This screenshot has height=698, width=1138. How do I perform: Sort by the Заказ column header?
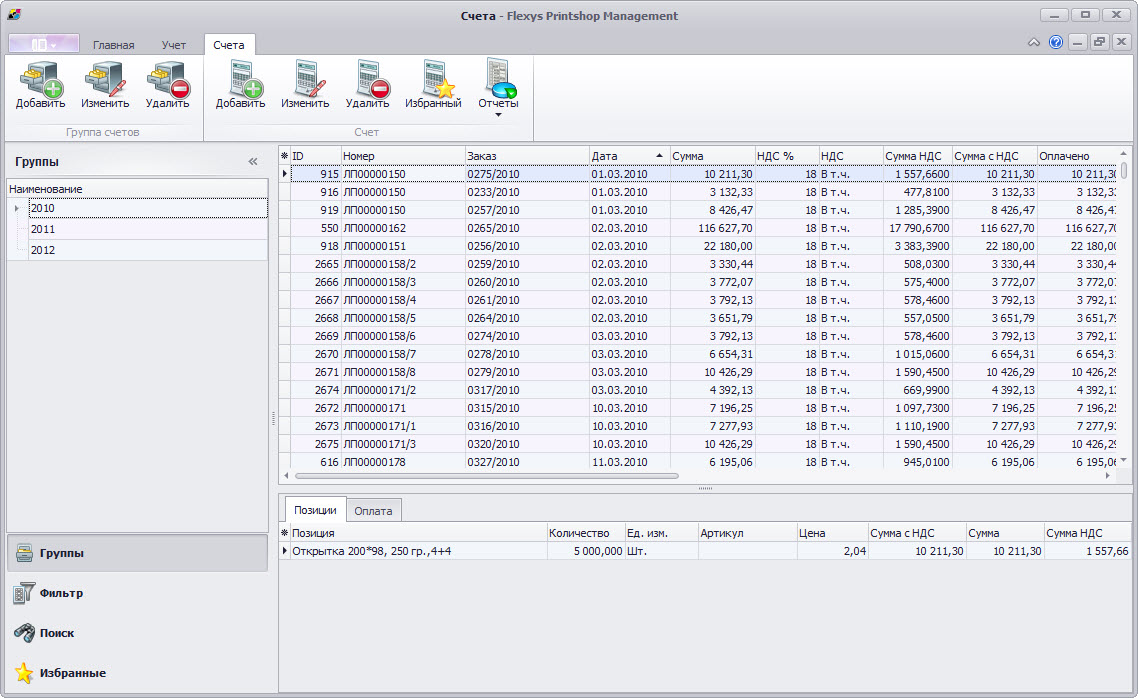pos(527,156)
